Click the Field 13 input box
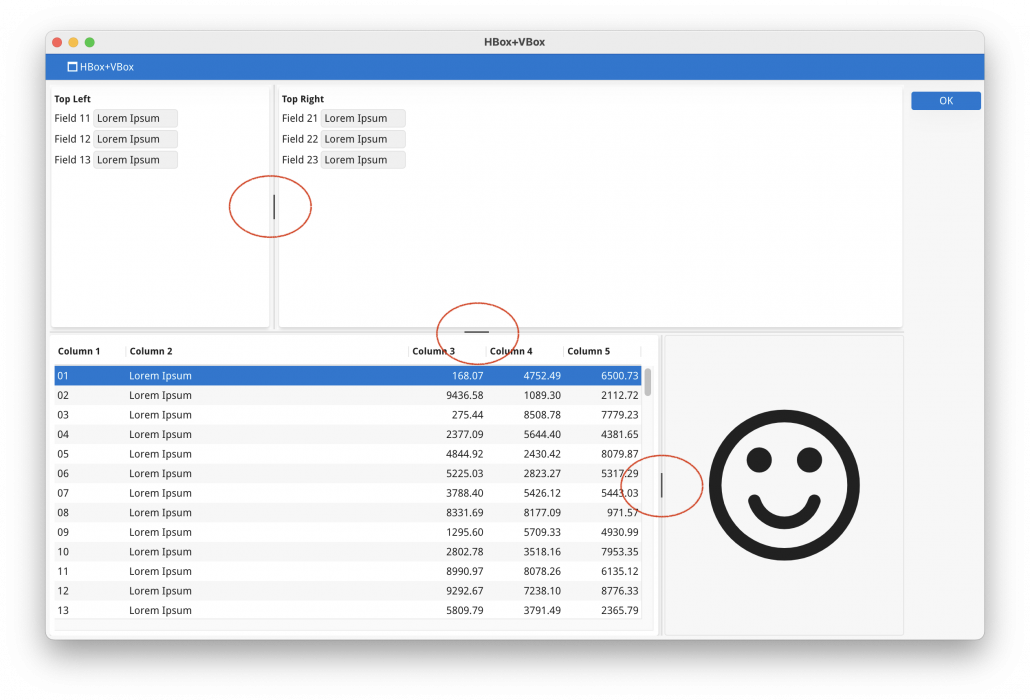Screen dimensions: 1030x700 [x=135, y=160]
